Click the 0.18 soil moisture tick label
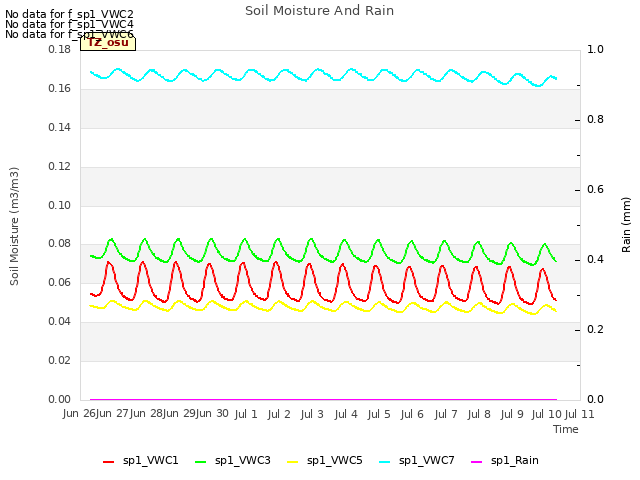 tap(60, 49)
